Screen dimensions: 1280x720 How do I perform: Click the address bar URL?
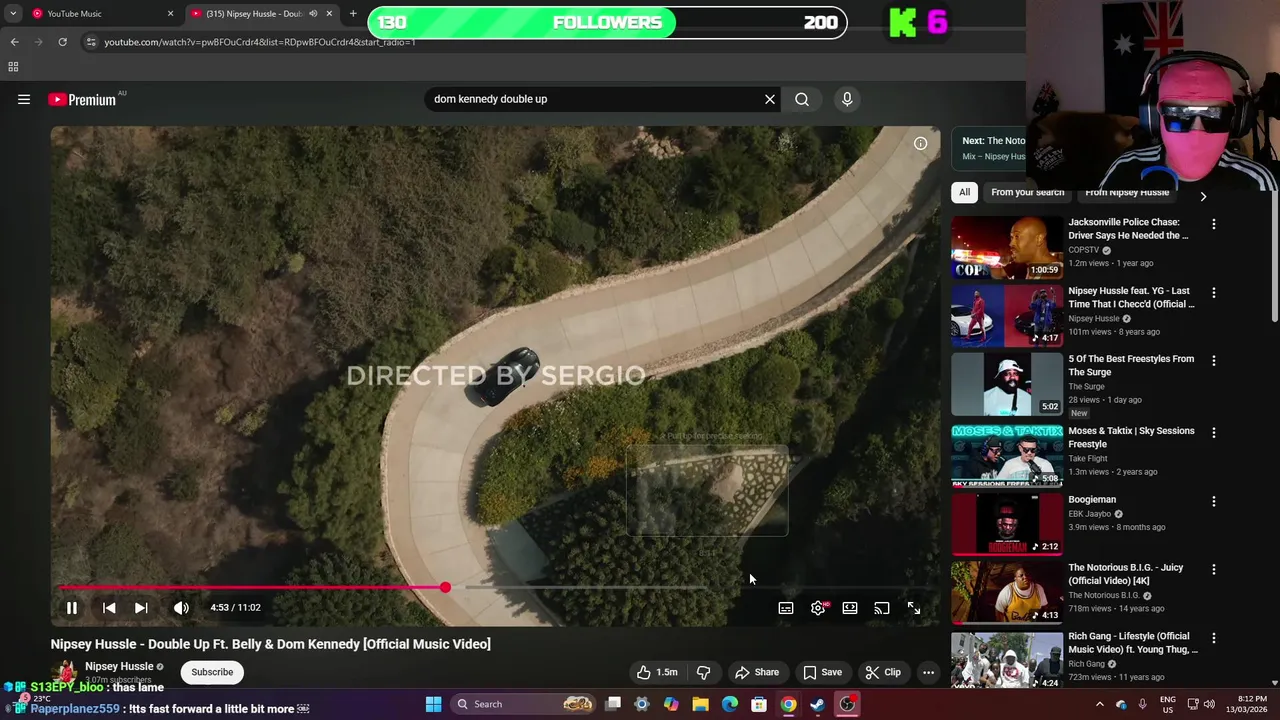coord(260,42)
